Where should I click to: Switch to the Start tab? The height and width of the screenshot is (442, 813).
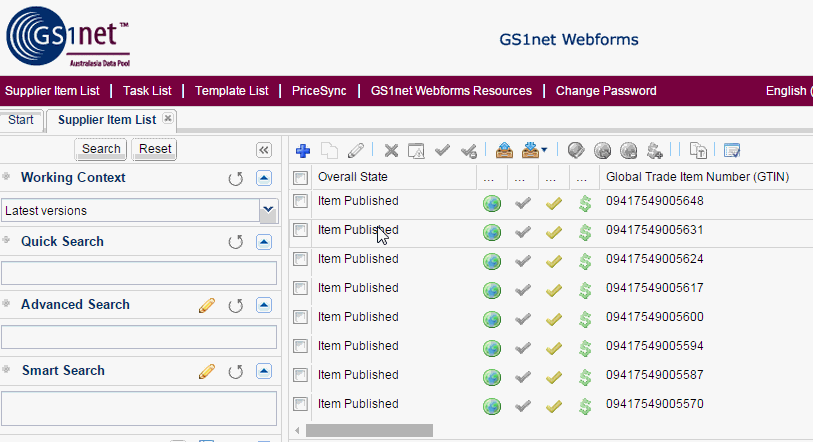tap(21, 120)
